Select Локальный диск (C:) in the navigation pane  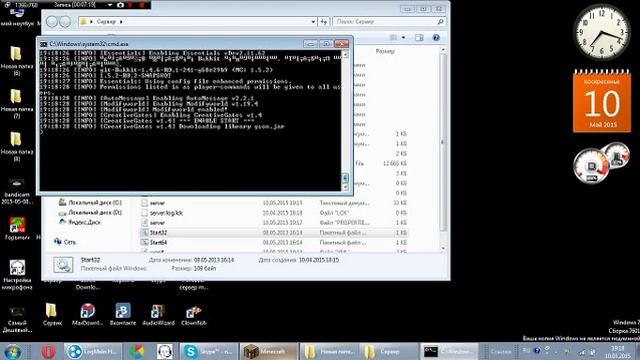click(90, 202)
